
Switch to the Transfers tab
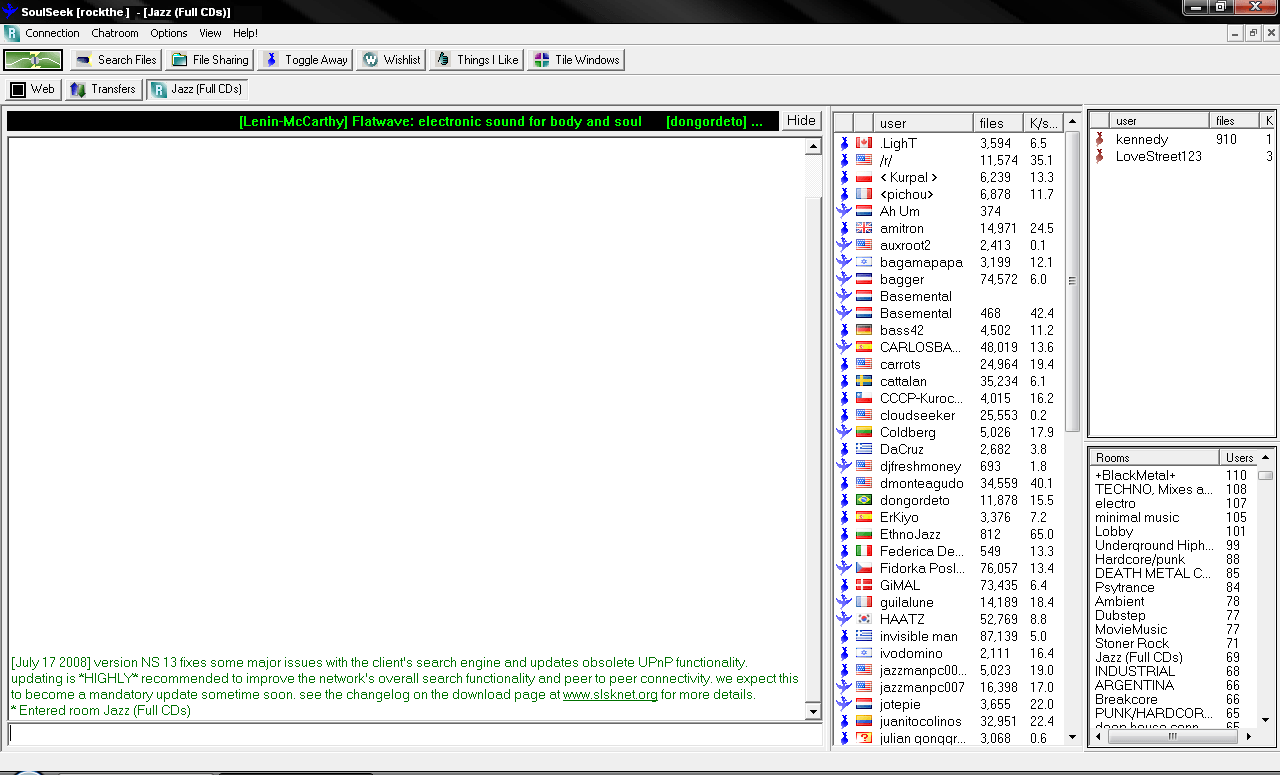(x=102, y=89)
